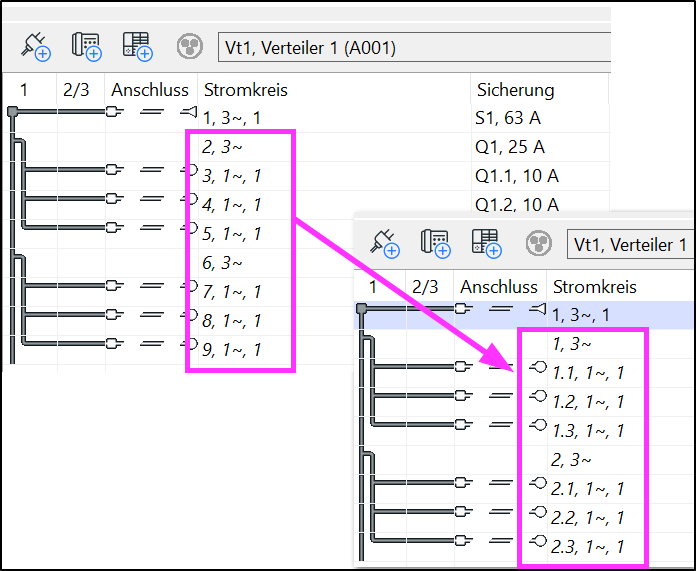Click consumer circle symbol in row '2.2, 1~, 1'
This screenshot has height=571, width=696.
(538, 512)
